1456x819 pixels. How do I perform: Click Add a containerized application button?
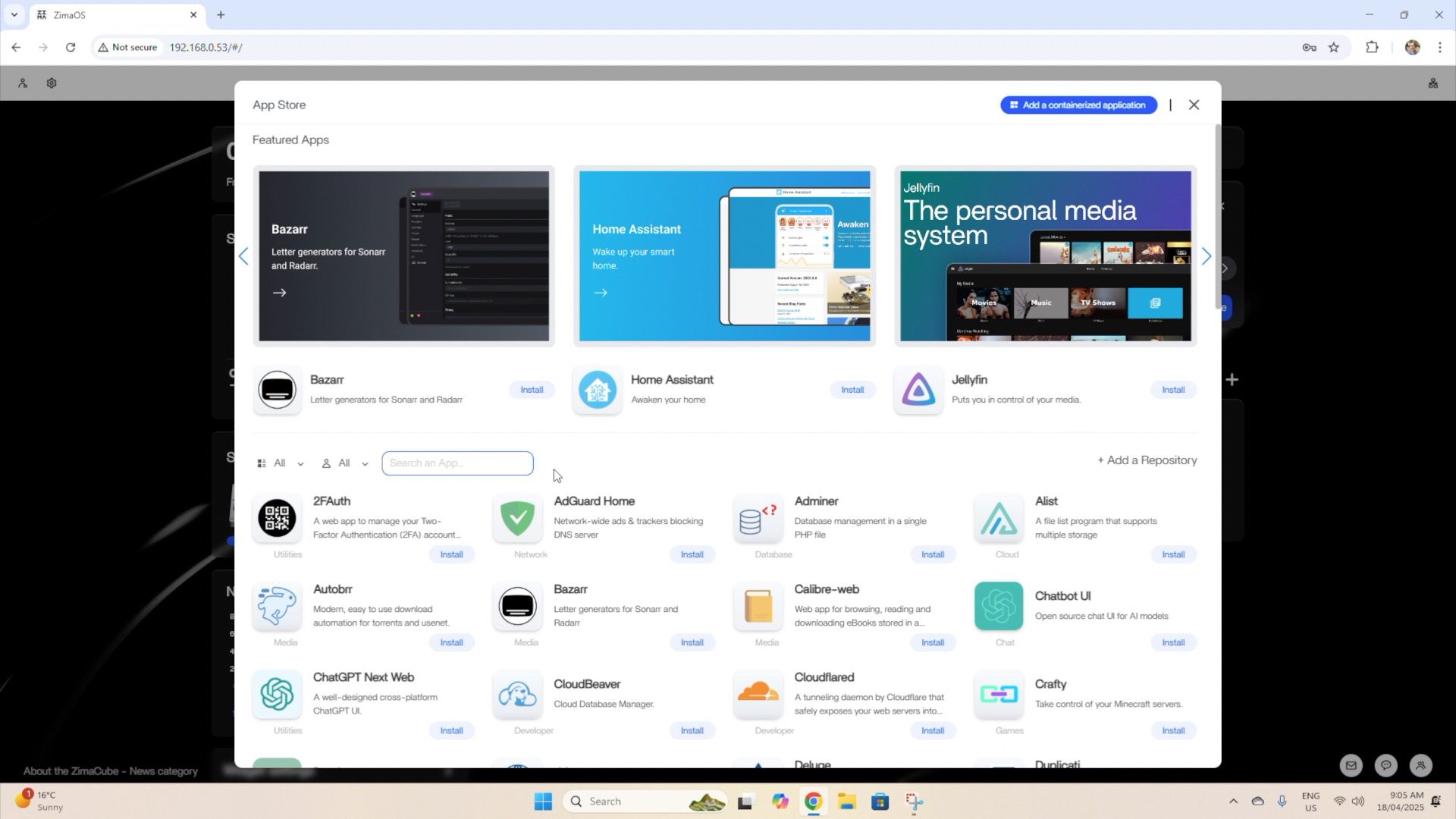pyautogui.click(x=1078, y=105)
